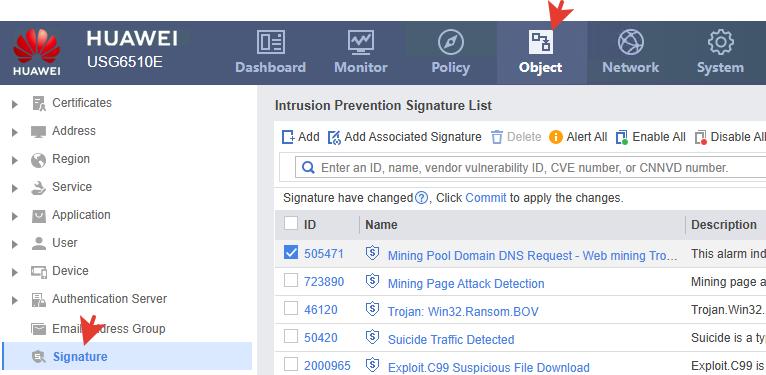Expand the Certificates tree node

coord(15,104)
